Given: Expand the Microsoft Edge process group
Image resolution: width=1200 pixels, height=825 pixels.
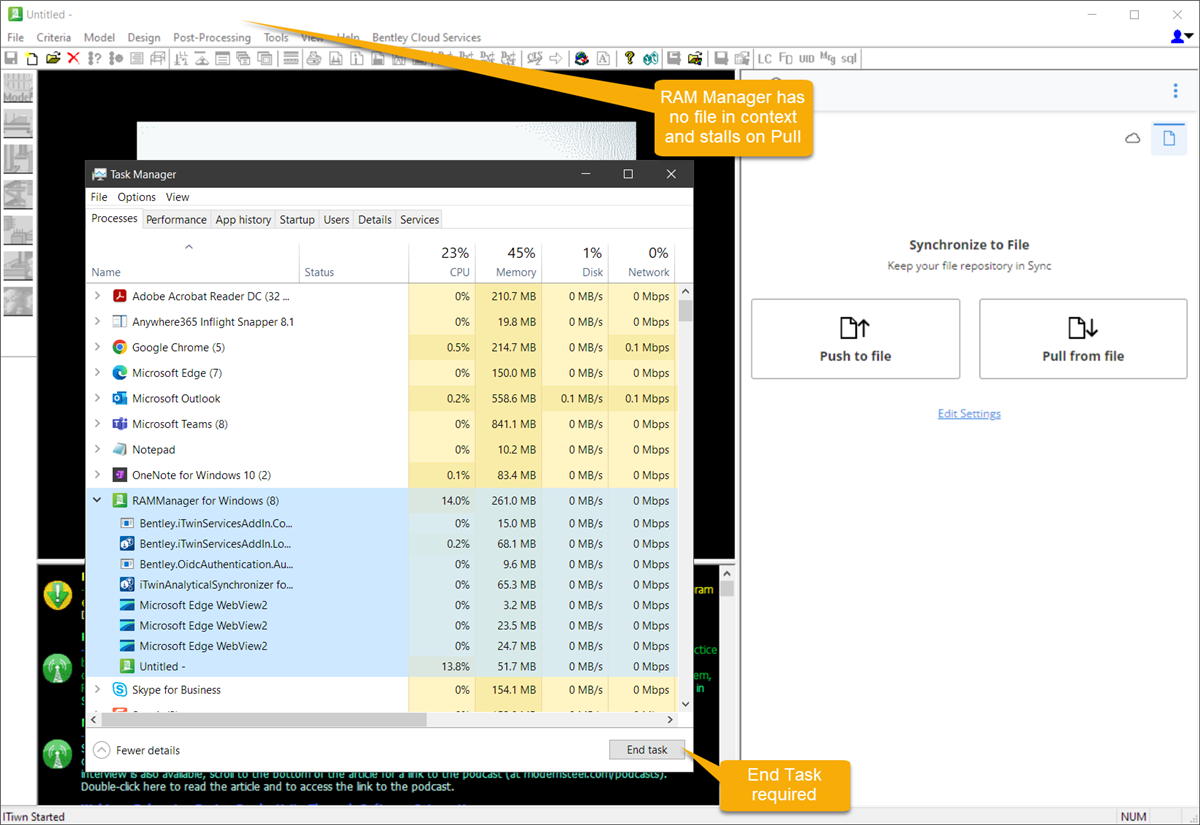Looking at the screenshot, I should [x=97, y=373].
